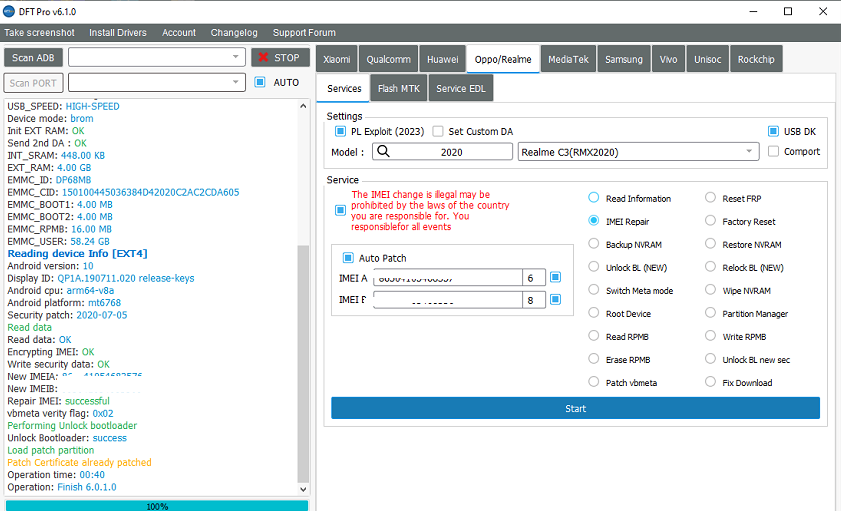Viewport: 841px width, 511px height.
Task: Click the log scrollbar up arrow
Action: click(x=303, y=106)
